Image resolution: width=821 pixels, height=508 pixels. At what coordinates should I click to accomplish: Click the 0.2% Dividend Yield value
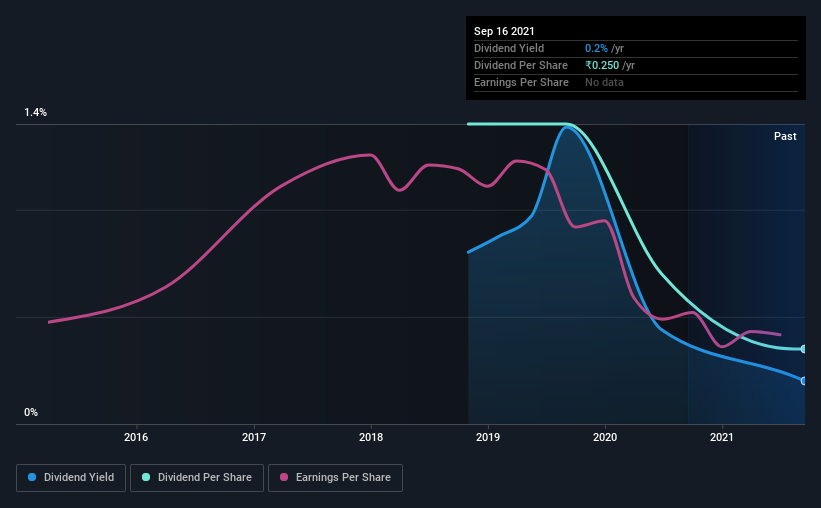[596, 48]
